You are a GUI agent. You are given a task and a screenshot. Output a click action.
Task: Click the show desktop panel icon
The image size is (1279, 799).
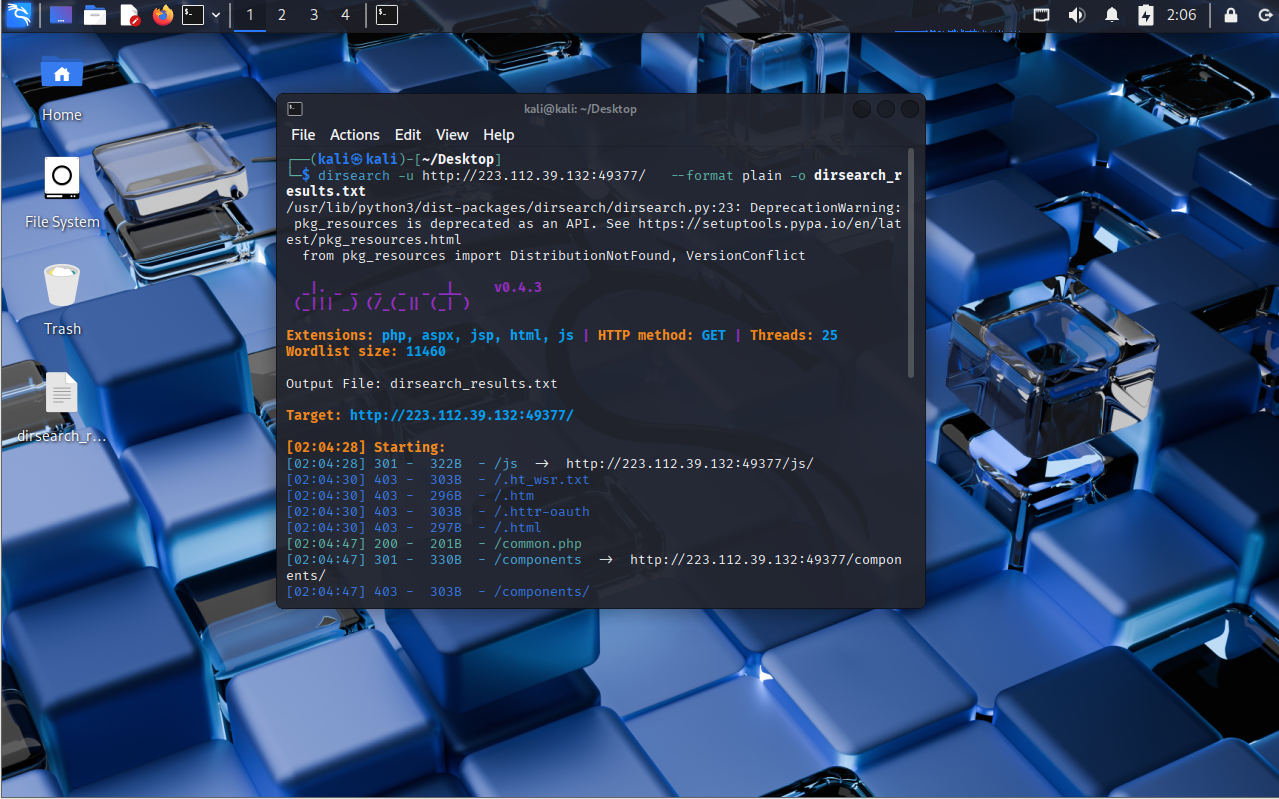point(61,15)
